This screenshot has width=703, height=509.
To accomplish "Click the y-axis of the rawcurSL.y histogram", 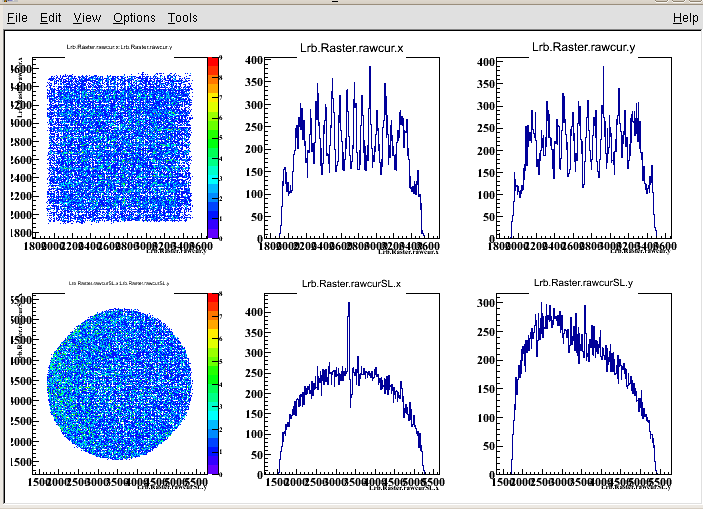I will (497, 384).
